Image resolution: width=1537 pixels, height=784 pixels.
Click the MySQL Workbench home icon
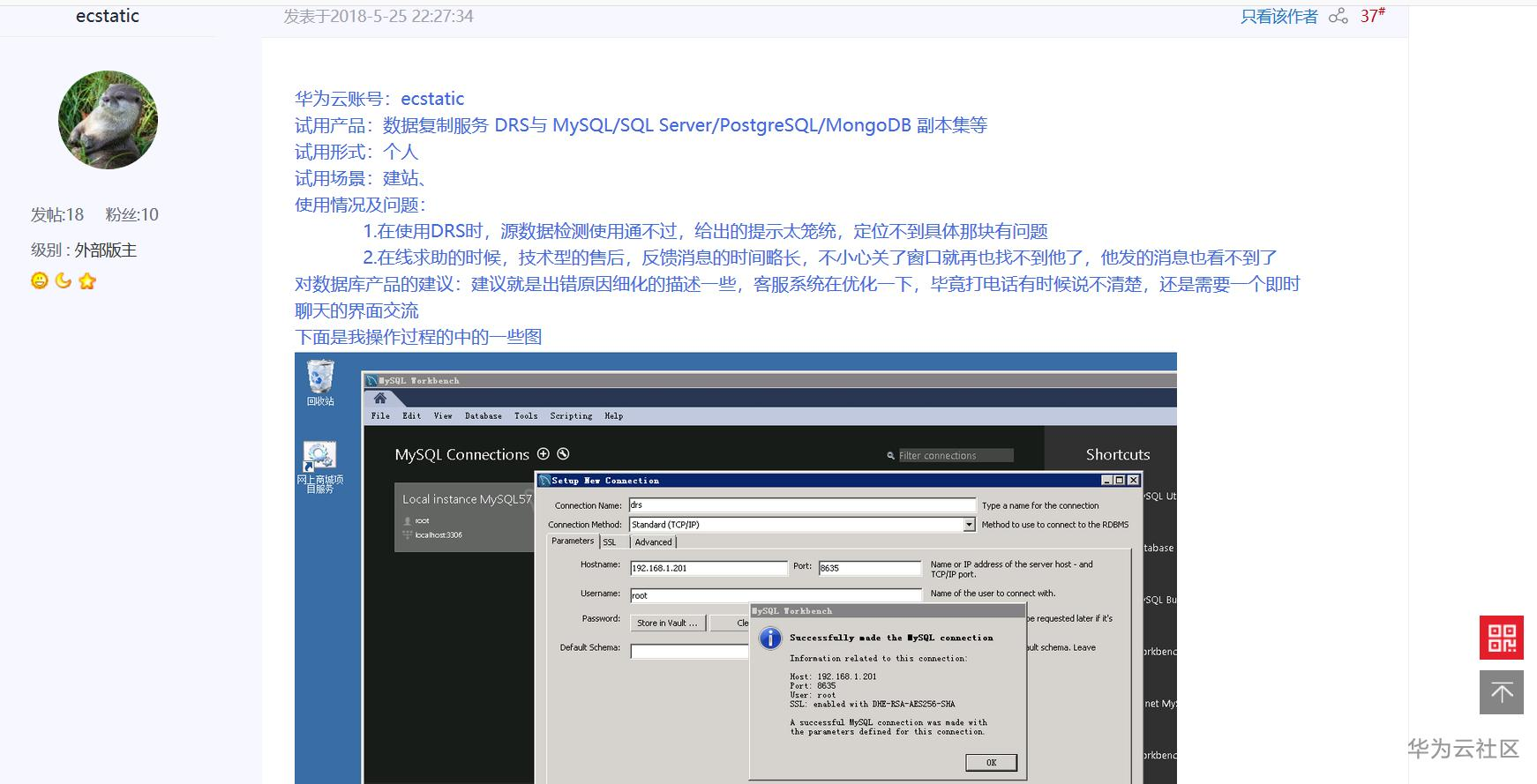tap(380, 399)
